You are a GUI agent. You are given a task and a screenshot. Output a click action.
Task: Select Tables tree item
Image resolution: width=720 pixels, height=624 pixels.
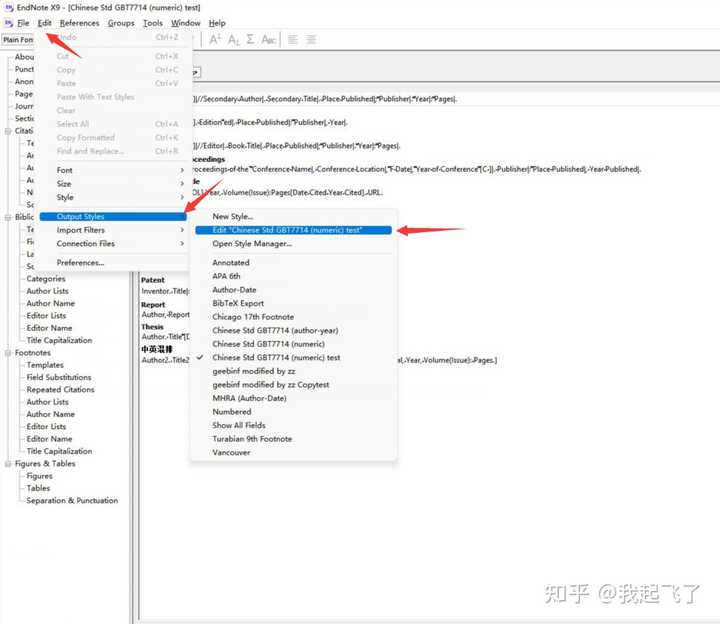(38, 488)
